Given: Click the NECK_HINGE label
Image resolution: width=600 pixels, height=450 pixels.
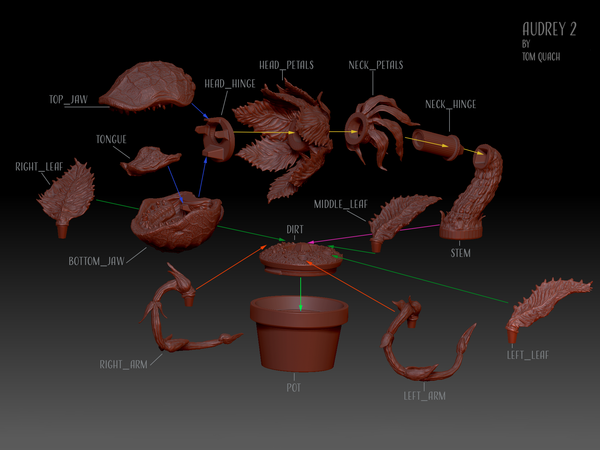Looking at the screenshot, I should tap(450, 104).
